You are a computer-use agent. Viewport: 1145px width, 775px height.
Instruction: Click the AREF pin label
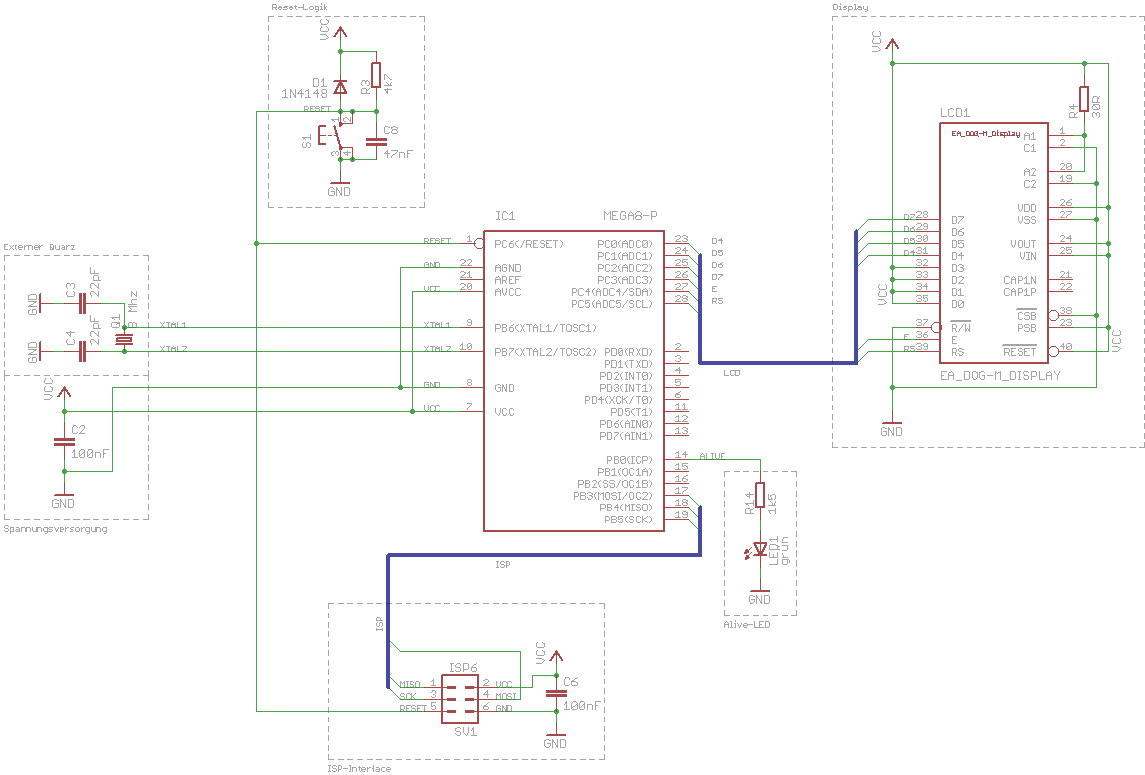[x=508, y=280]
